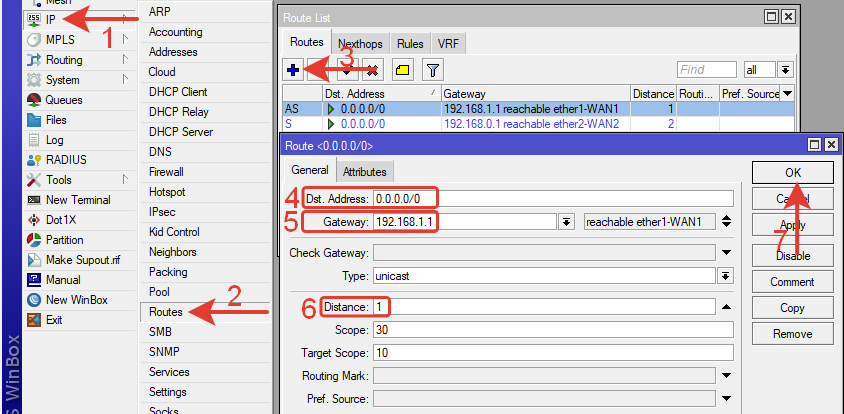The width and height of the screenshot is (844, 414).
Task: Open ARP in the IP submenu
Action: click(205, 12)
